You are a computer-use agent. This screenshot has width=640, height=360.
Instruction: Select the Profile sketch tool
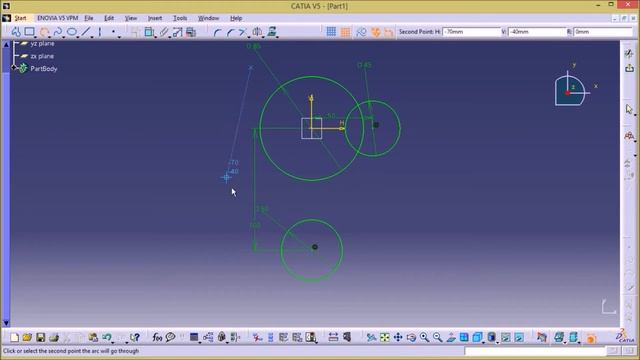[x=16, y=32]
